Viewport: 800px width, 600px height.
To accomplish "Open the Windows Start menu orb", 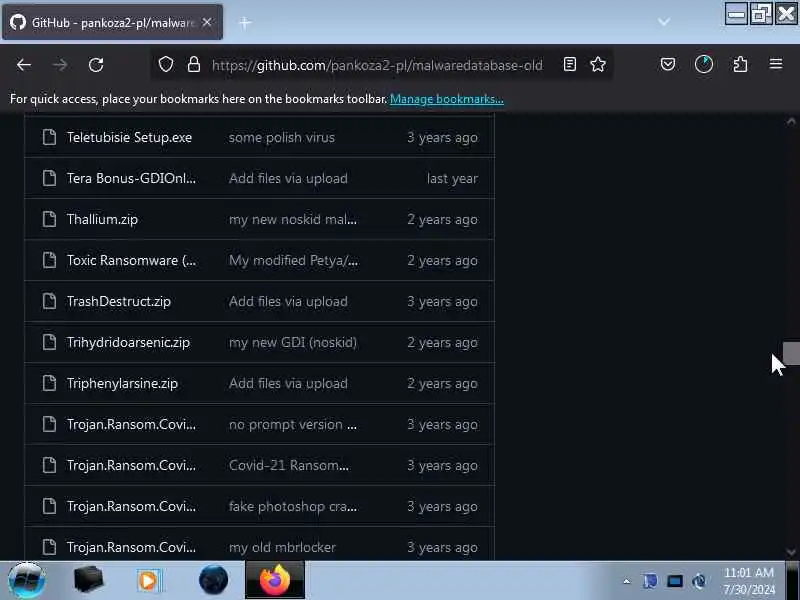I will click(x=26, y=580).
